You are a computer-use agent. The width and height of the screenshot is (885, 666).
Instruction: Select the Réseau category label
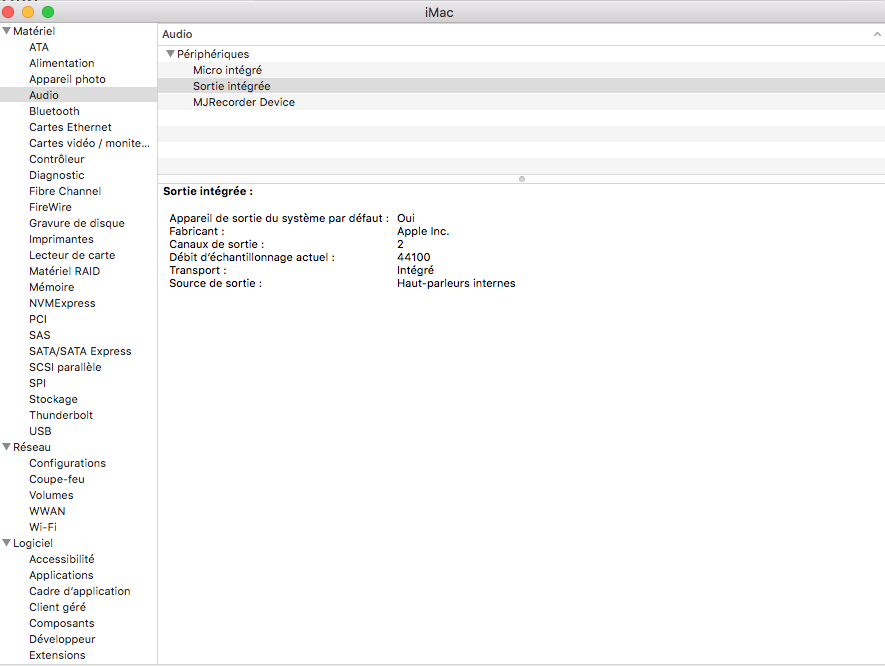[x=32, y=447]
